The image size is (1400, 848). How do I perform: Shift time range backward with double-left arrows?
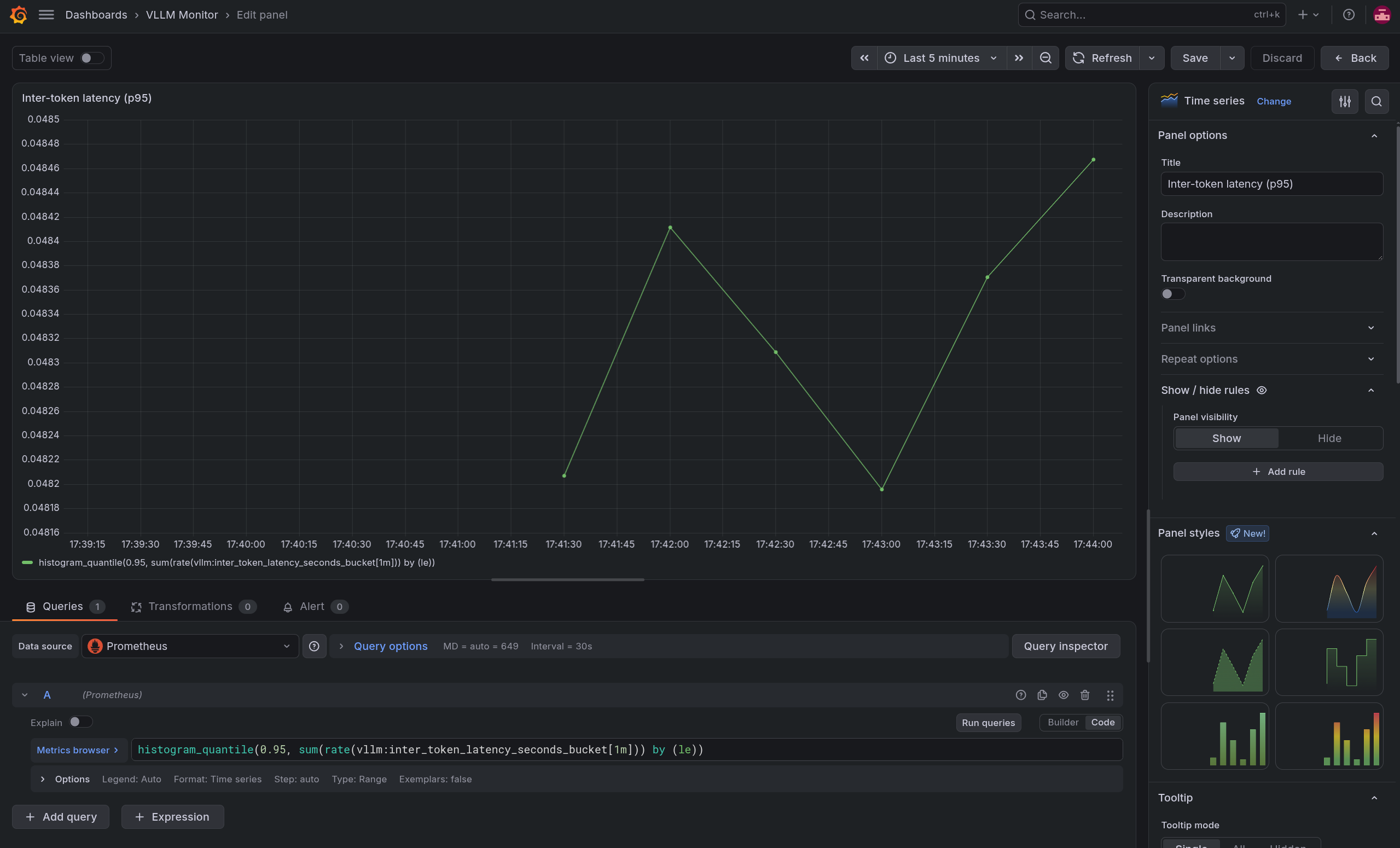pyautogui.click(x=864, y=58)
